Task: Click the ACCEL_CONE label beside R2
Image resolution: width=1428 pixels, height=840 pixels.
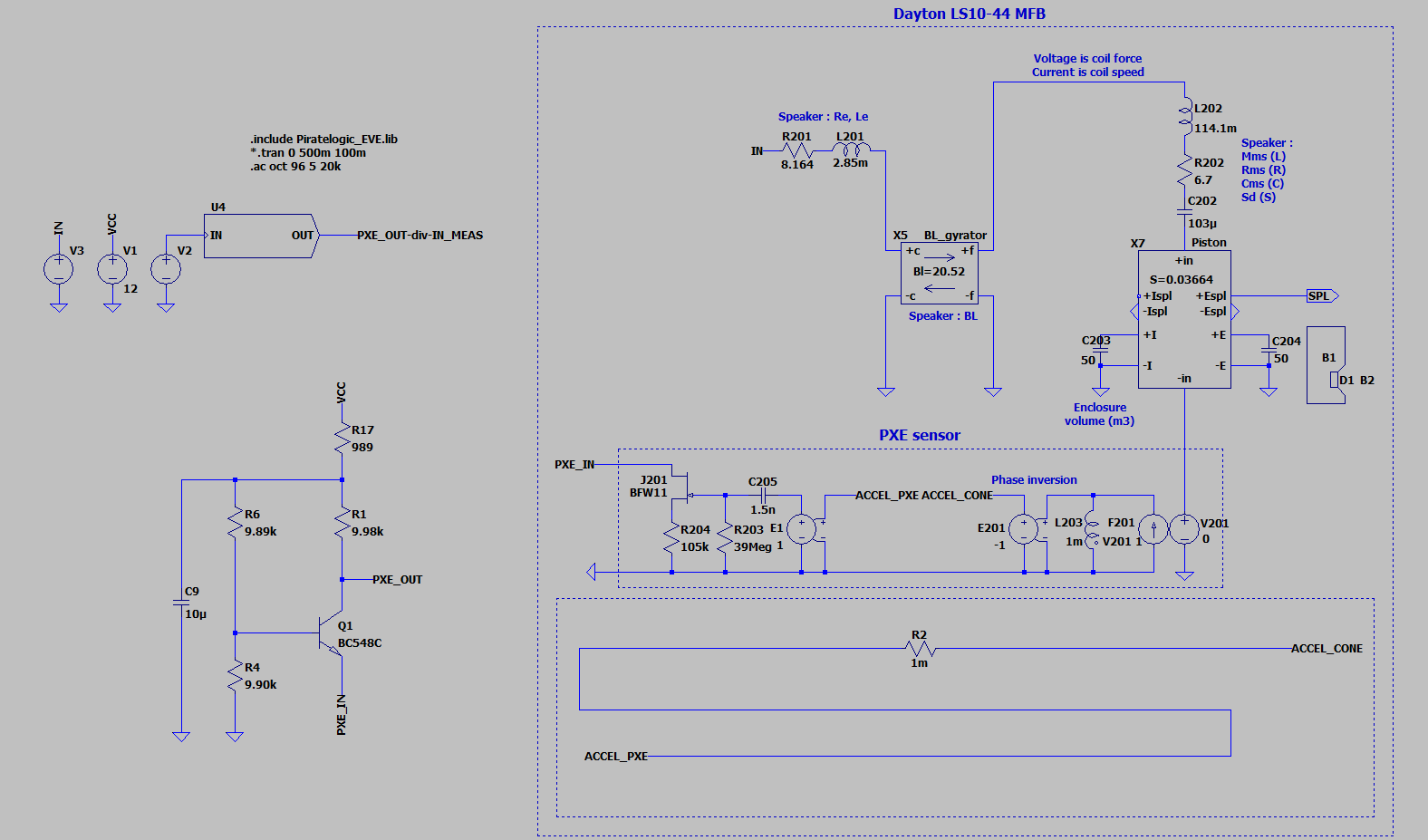Action: click(x=1327, y=648)
